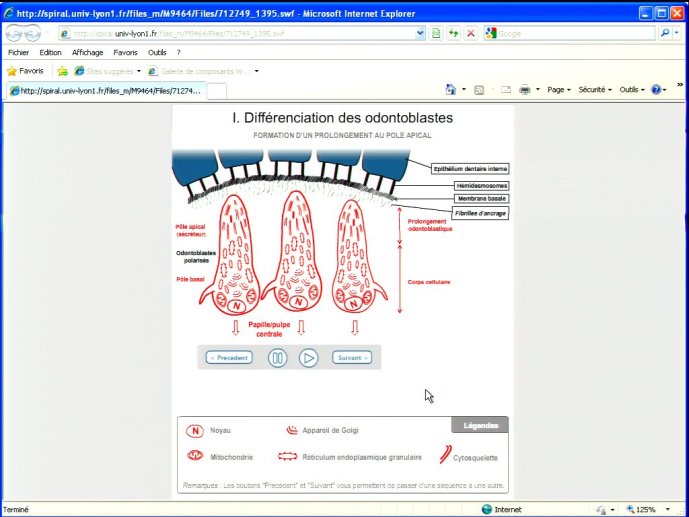Click the Compatibility View icon

[x=436, y=33]
